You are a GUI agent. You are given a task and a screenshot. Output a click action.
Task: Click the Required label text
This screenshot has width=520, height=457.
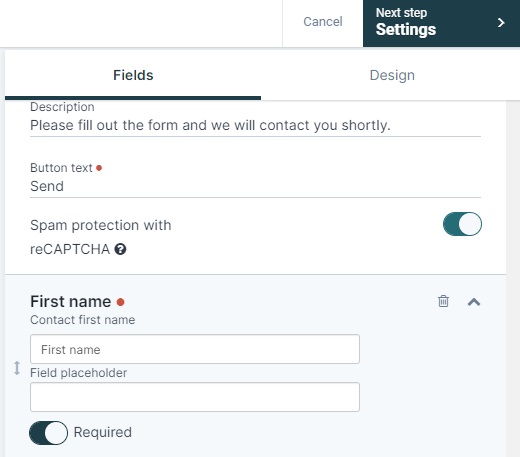103,432
